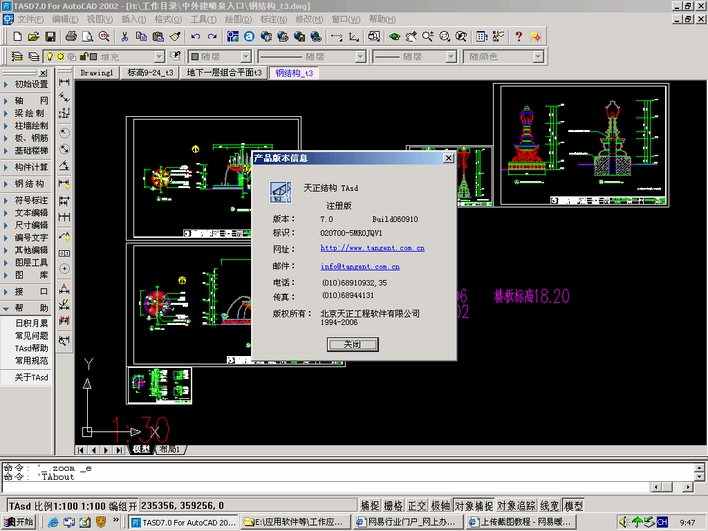Toggle 捕捉 snap mode
This screenshot has height=531, width=708.
point(370,506)
